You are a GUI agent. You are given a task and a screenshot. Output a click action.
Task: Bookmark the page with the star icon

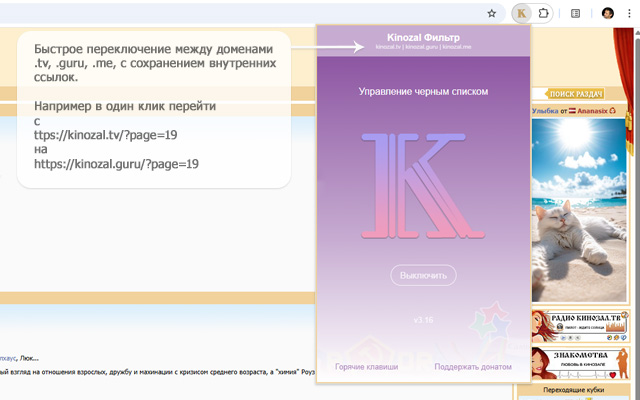pyautogui.click(x=492, y=13)
